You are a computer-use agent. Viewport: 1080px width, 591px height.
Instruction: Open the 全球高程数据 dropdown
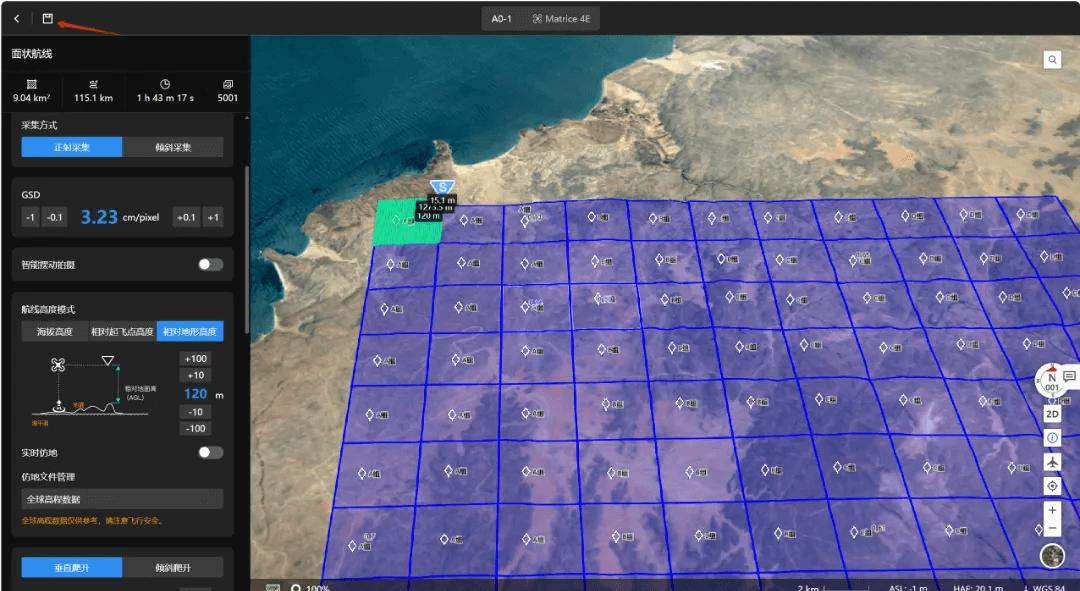122,499
